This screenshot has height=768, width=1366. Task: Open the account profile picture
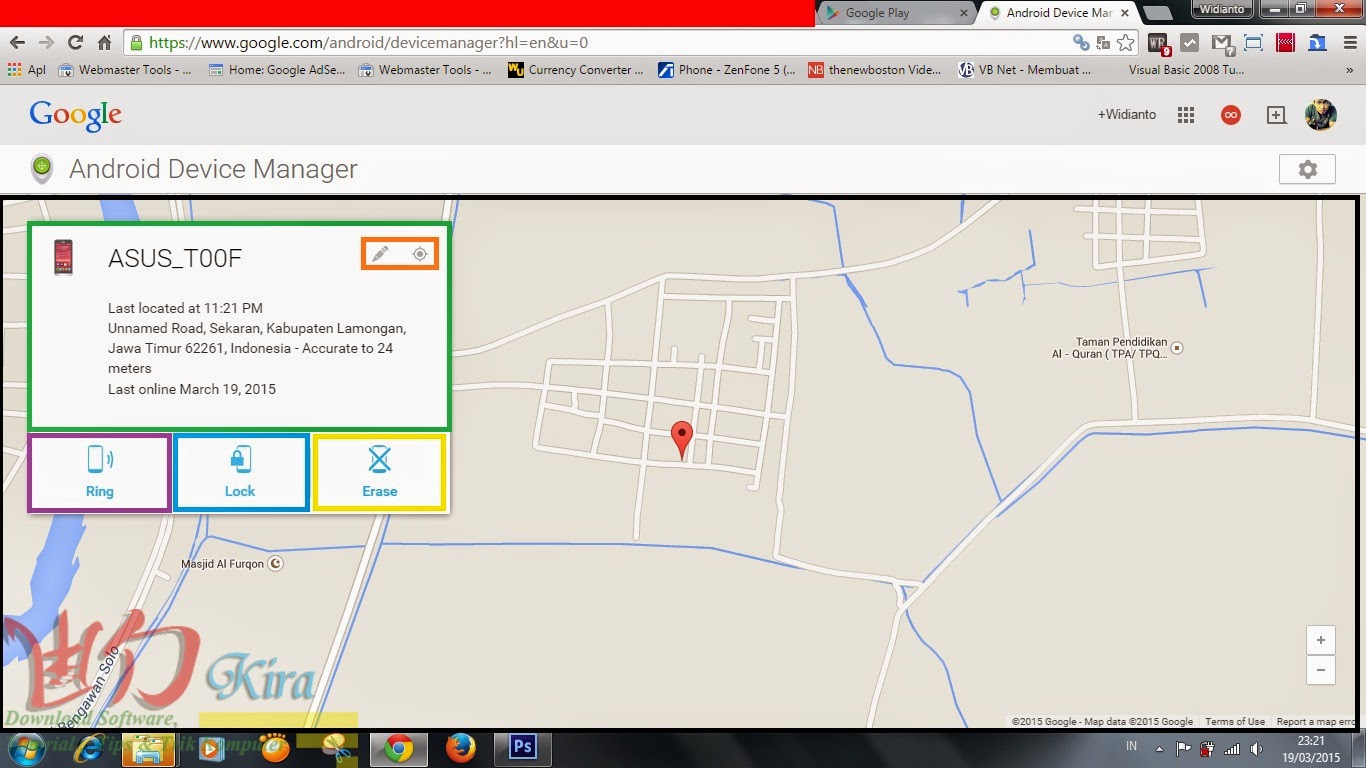click(x=1321, y=114)
